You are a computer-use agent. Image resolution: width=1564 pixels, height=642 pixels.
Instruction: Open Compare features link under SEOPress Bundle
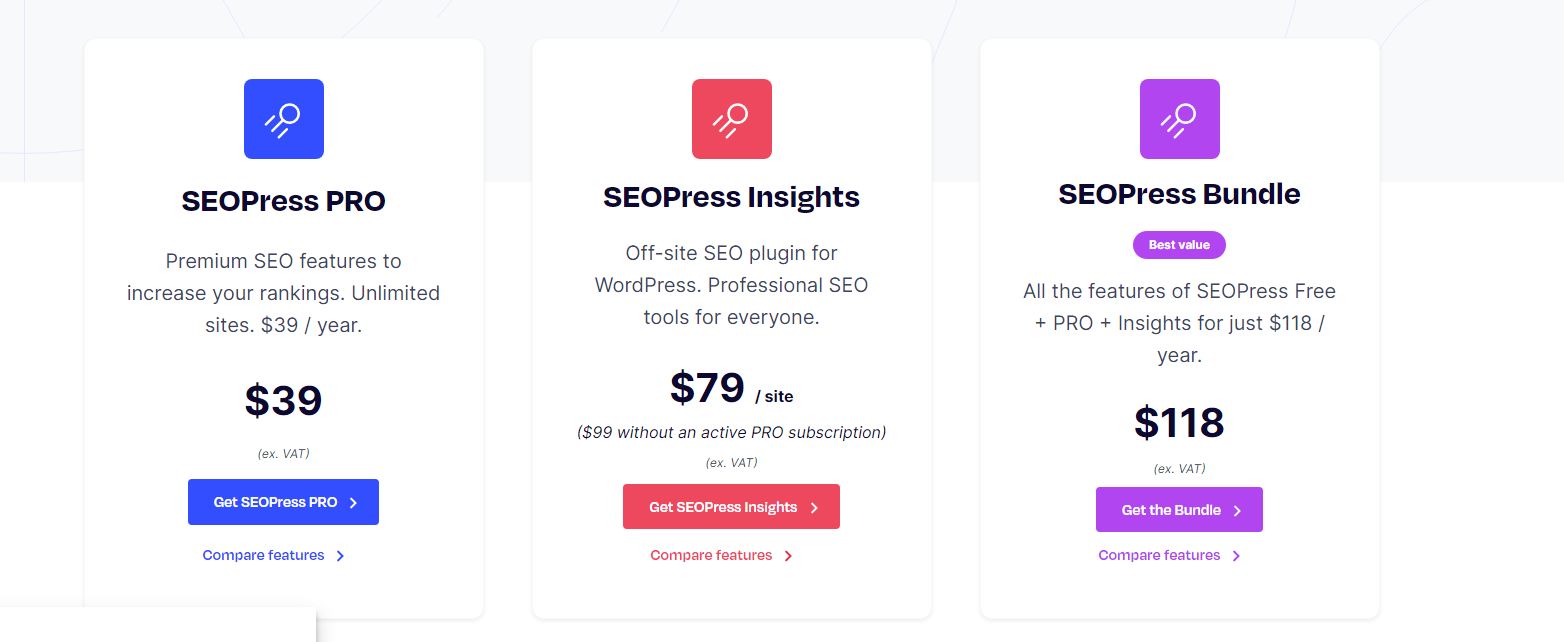tap(1160, 555)
